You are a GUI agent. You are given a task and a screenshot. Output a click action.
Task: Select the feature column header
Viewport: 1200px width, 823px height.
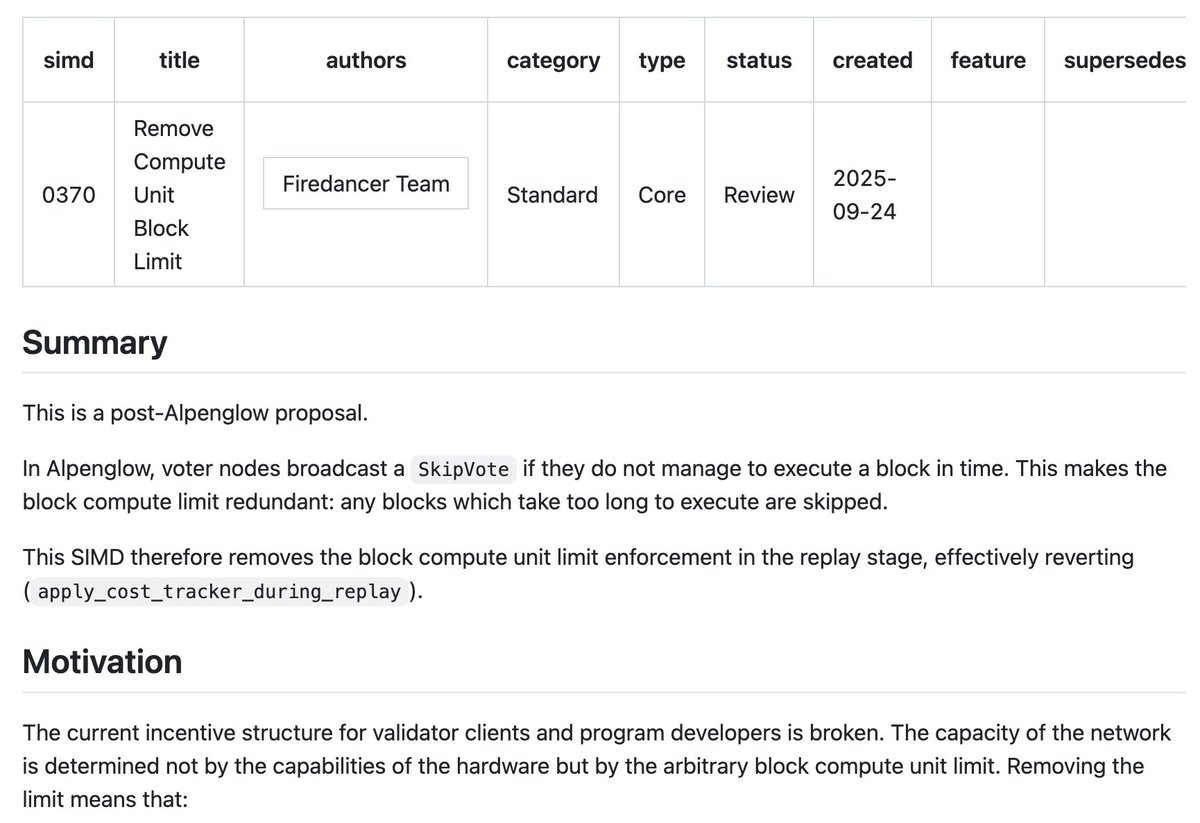(988, 60)
